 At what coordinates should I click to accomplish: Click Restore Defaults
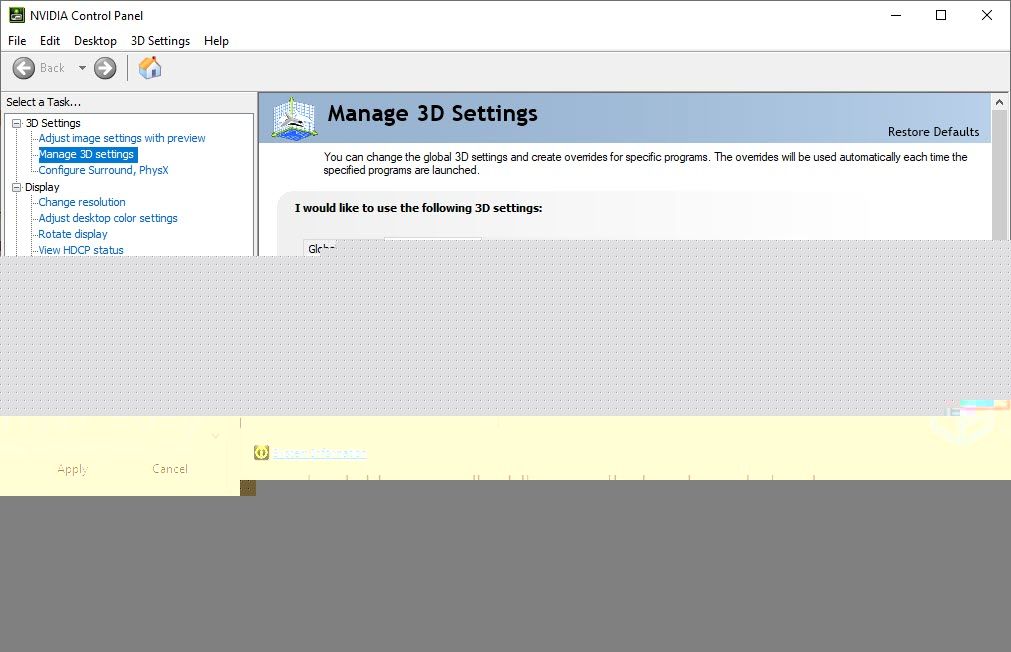[933, 132]
